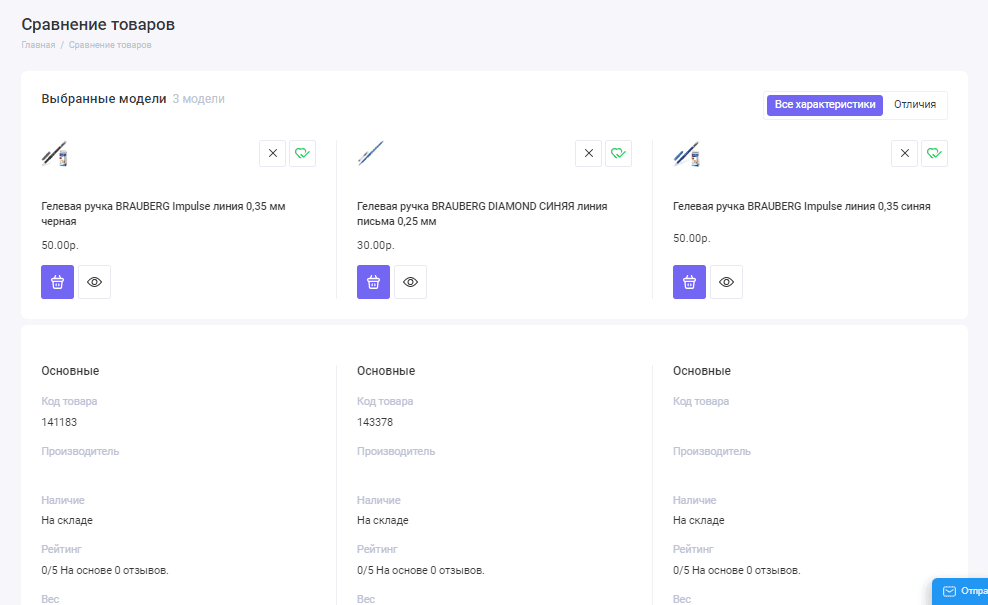Click green heart icon for blue Impulse pen
This screenshot has width=988, height=605.
(x=934, y=153)
